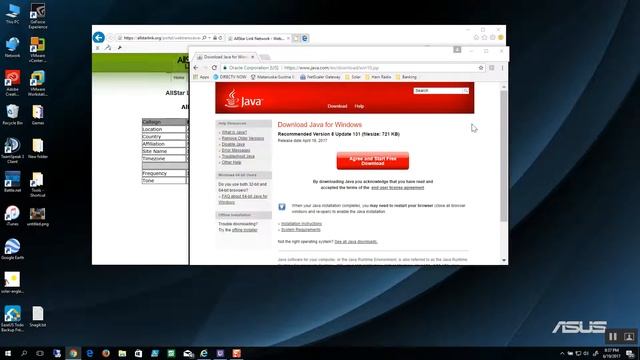Click taskbar search magnifier
This screenshot has width=640, height=360.
point(24,353)
